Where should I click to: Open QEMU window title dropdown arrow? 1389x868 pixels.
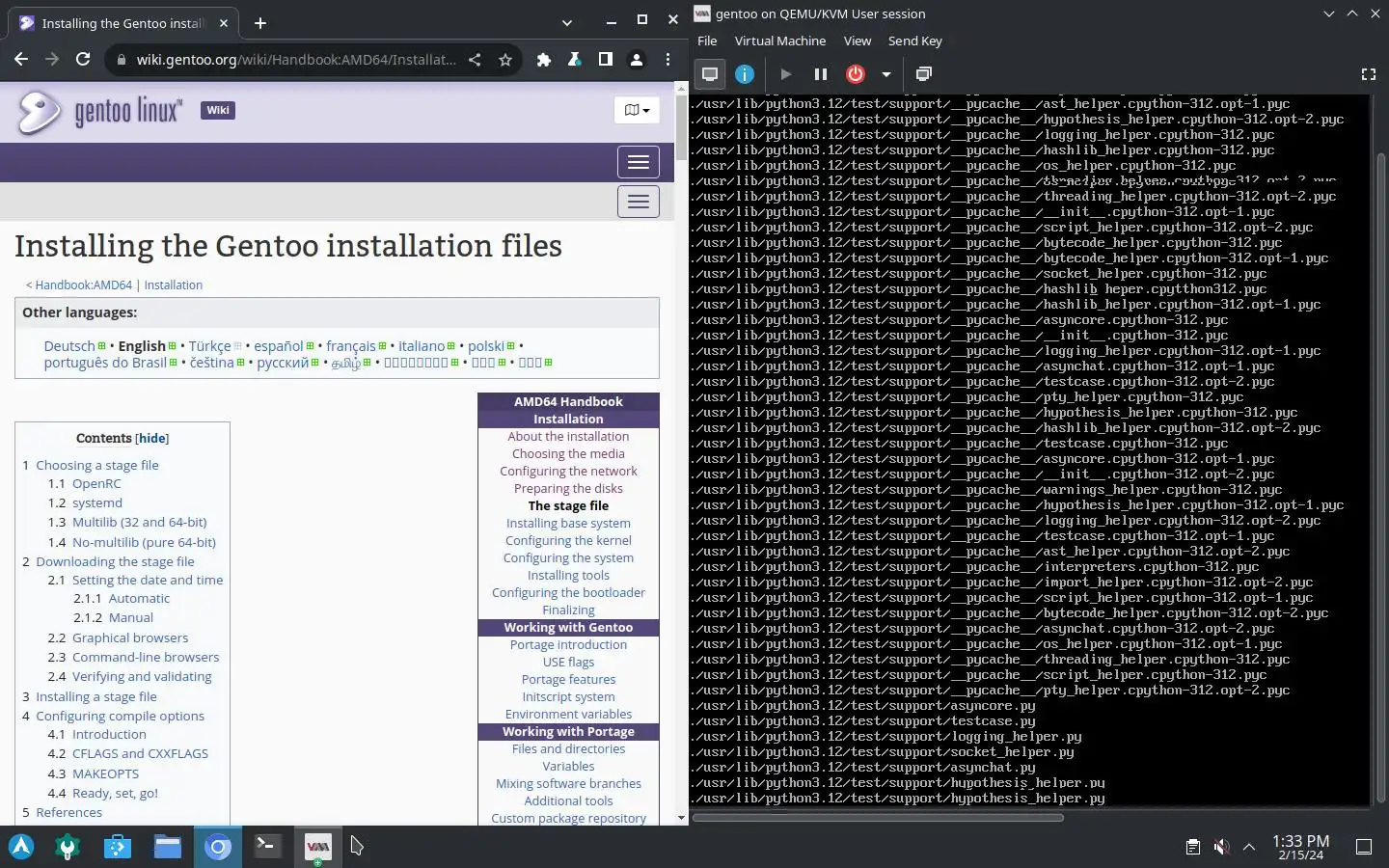pyautogui.click(x=1329, y=14)
